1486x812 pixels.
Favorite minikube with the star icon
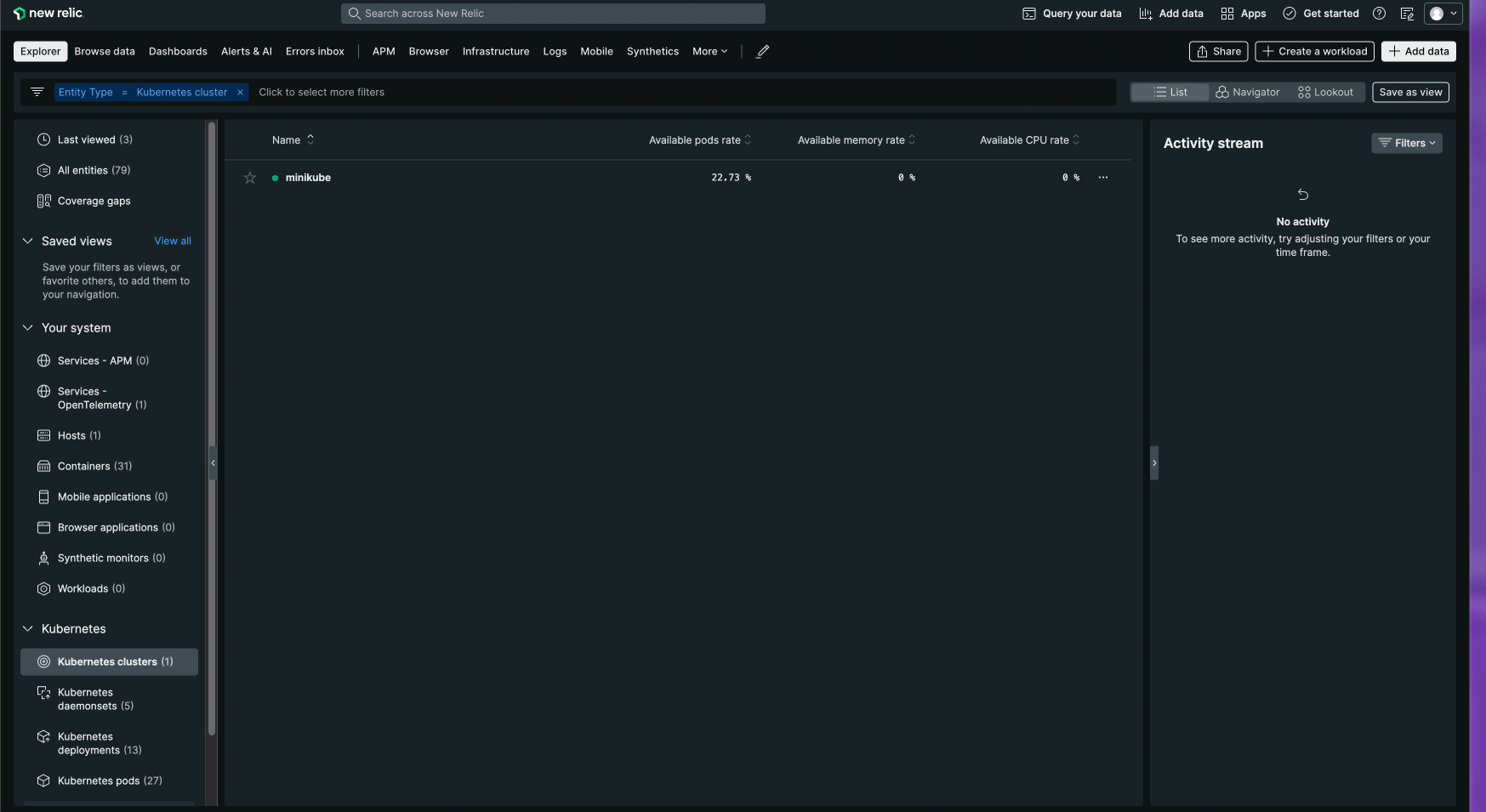(250, 178)
